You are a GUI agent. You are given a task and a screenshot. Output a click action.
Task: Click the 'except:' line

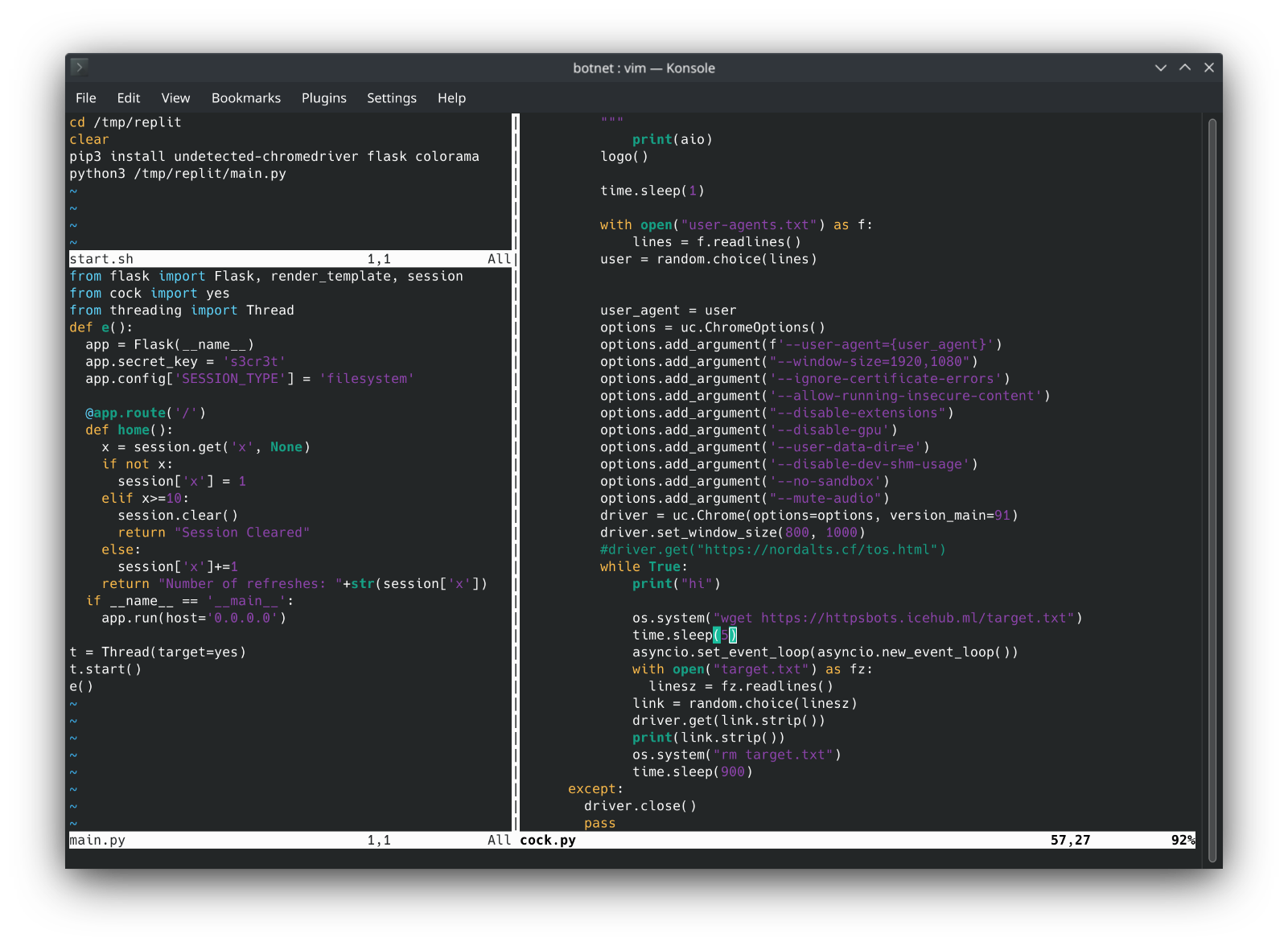coord(596,789)
